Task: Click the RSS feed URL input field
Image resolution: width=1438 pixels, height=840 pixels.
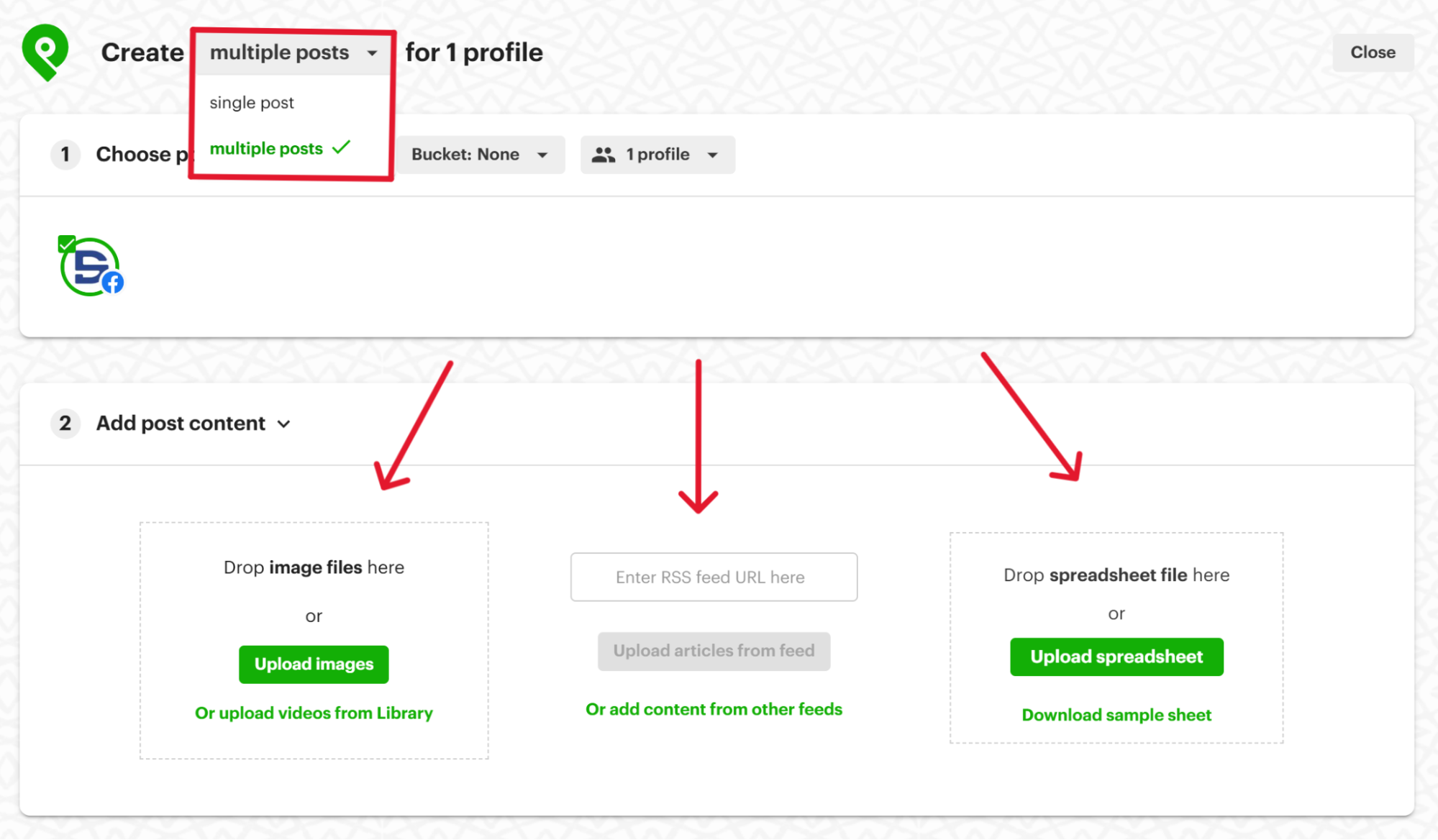Action: click(x=713, y=577)
